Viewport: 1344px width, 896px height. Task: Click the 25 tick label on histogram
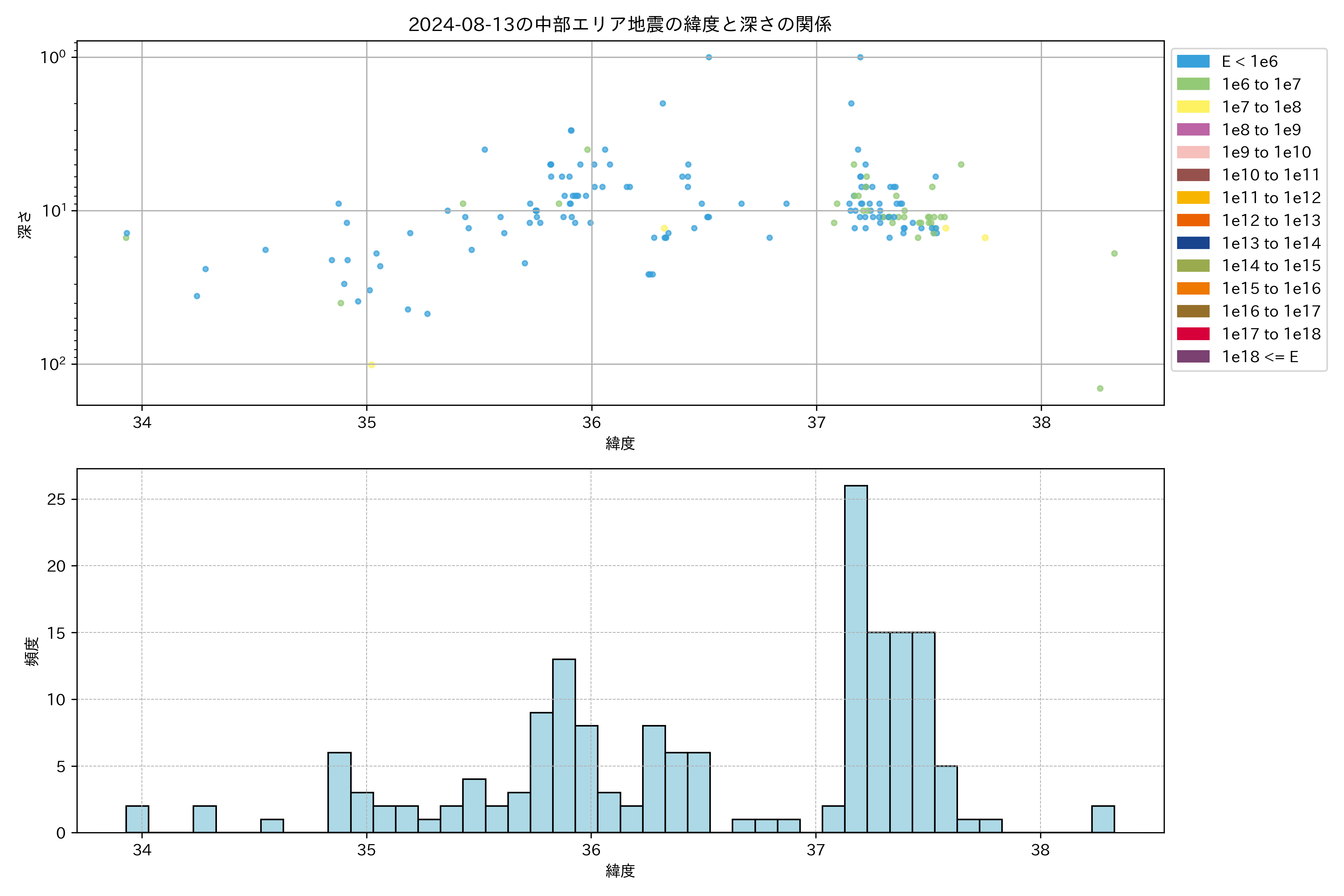pyautogui.click(x=57, y=500)
